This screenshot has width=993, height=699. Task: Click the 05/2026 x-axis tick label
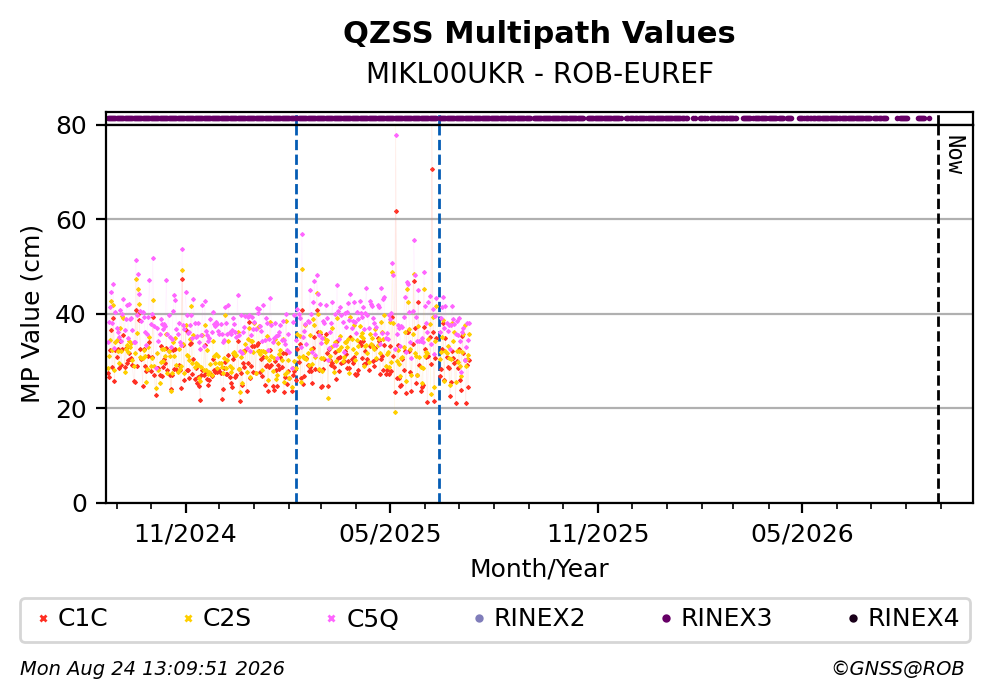[802, 534]
